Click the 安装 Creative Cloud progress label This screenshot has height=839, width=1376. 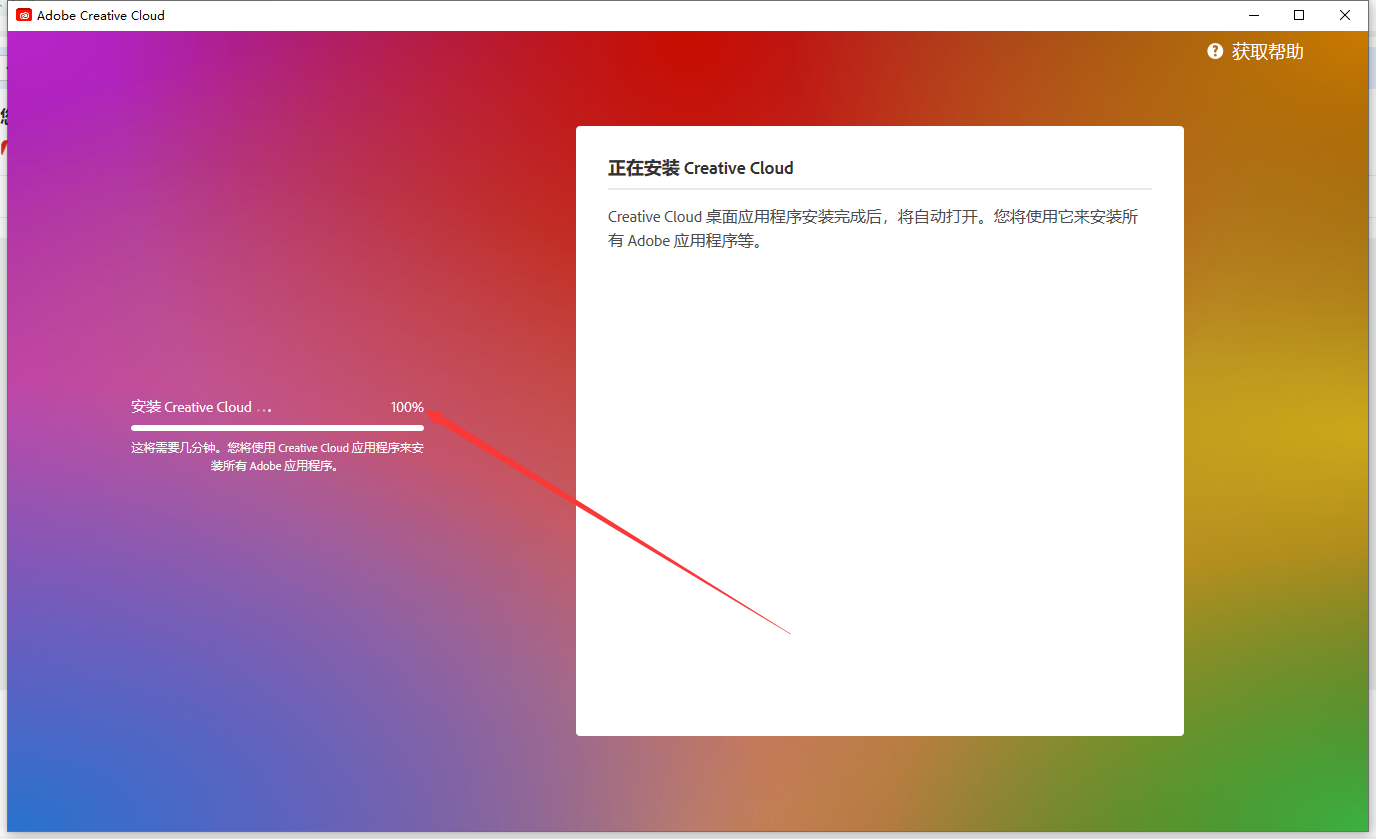(201, 407)
